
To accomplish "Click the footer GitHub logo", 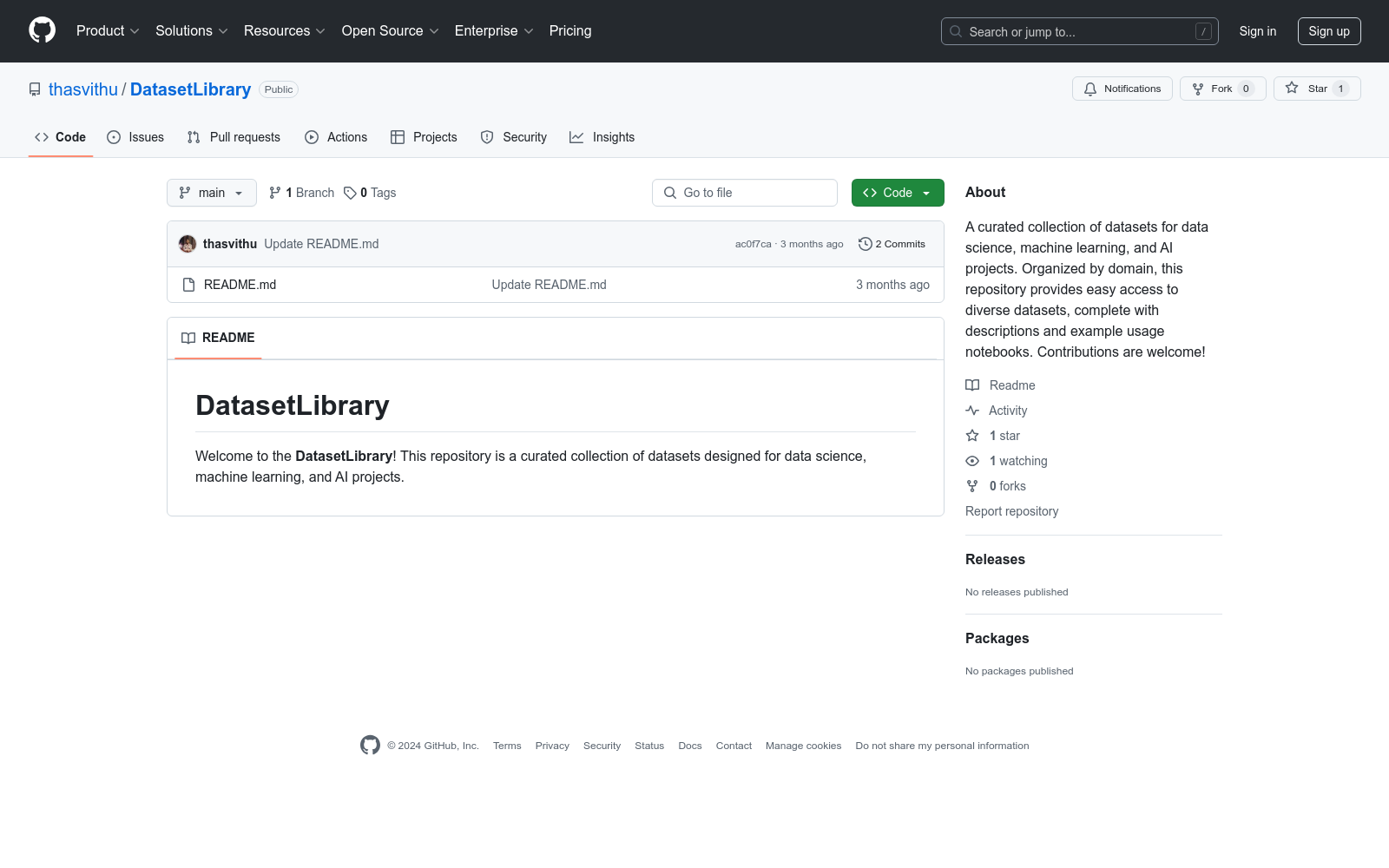I will tap(370, 745).
